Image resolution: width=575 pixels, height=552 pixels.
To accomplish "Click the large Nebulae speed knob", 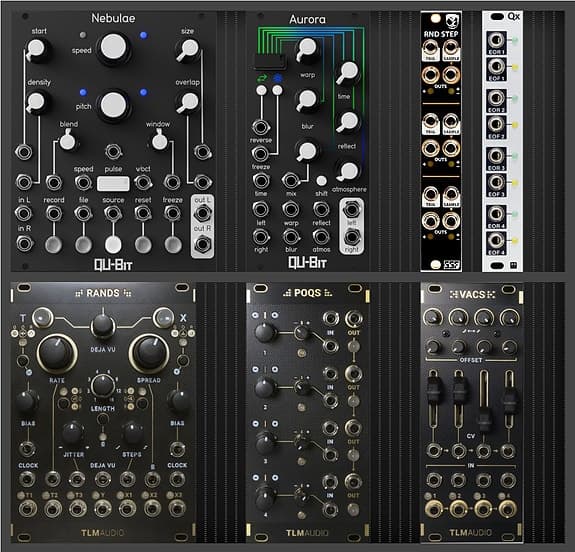I will pyautogui.click(x=113, y=47).
